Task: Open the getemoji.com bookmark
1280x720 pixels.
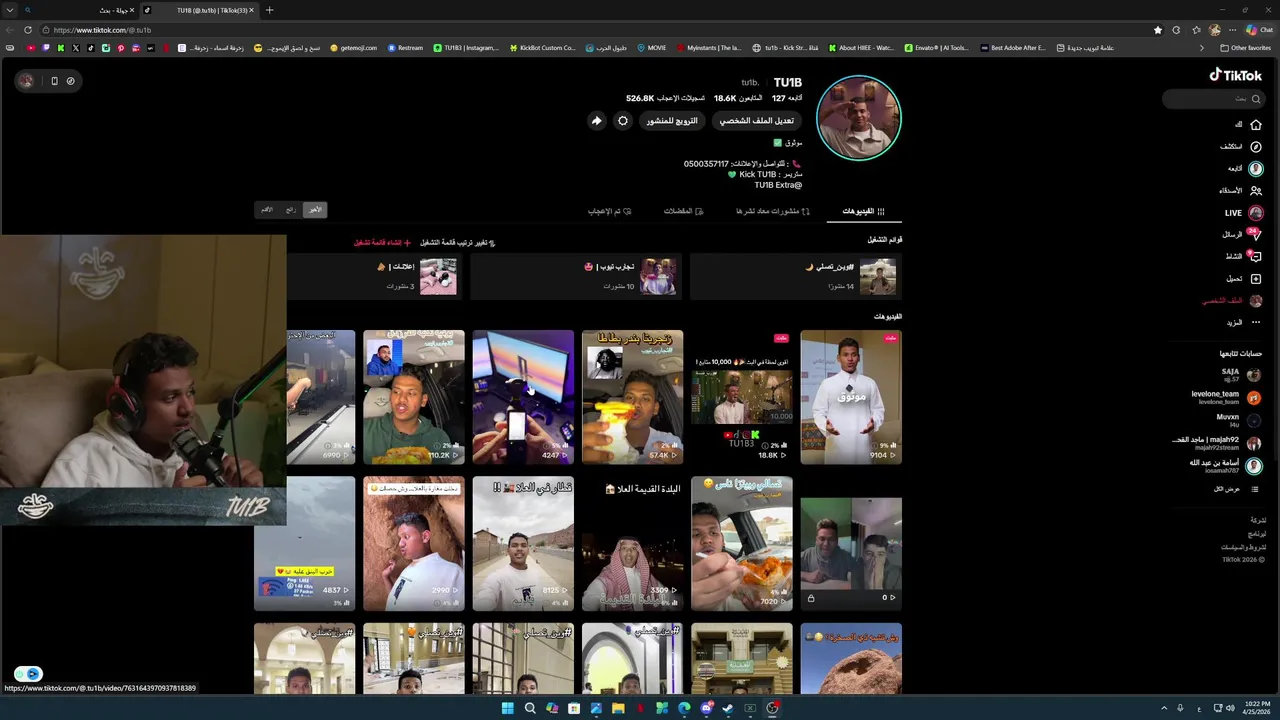Action: click(354, 48)
